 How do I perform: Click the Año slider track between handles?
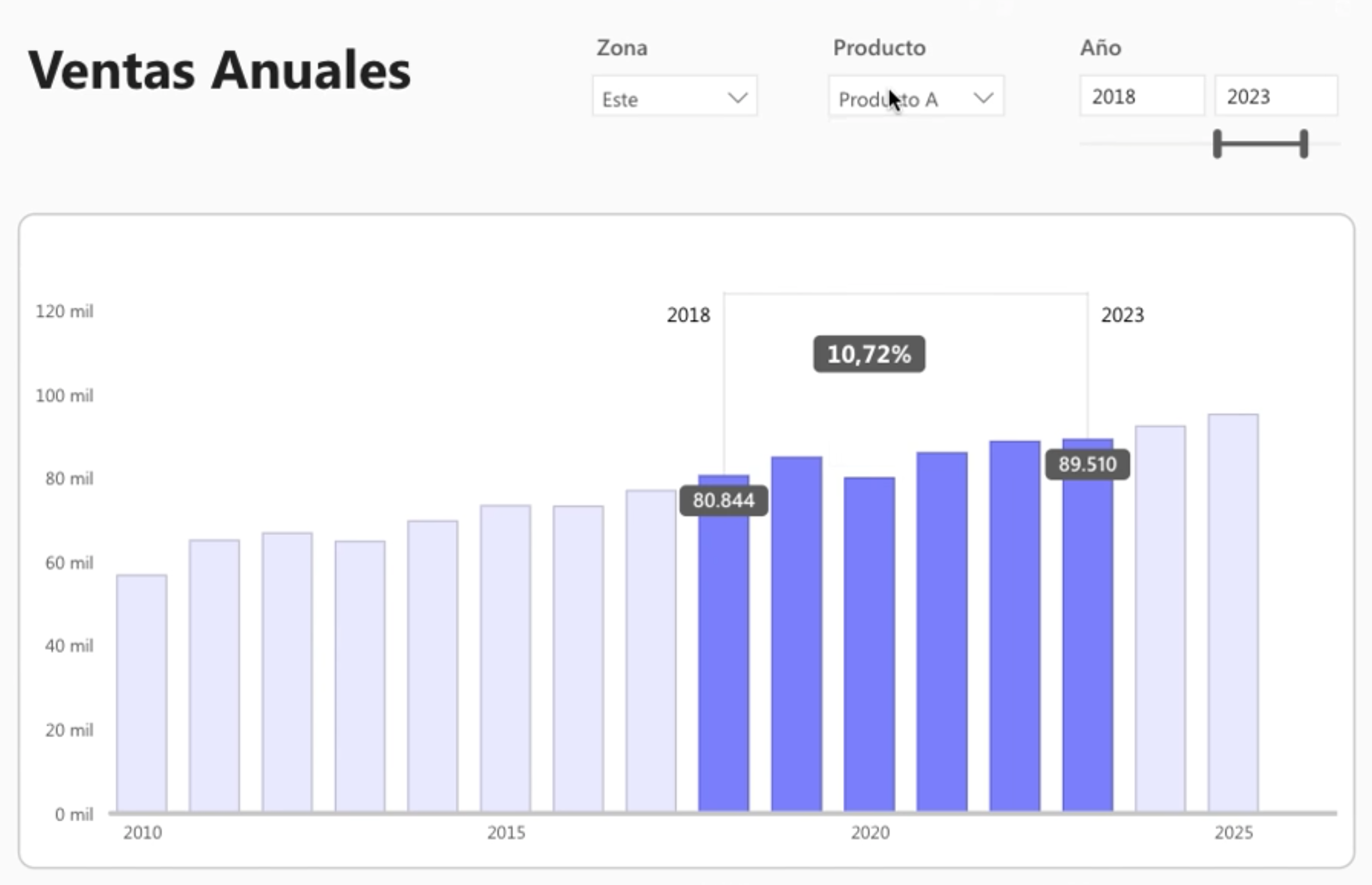[1260, 144]
